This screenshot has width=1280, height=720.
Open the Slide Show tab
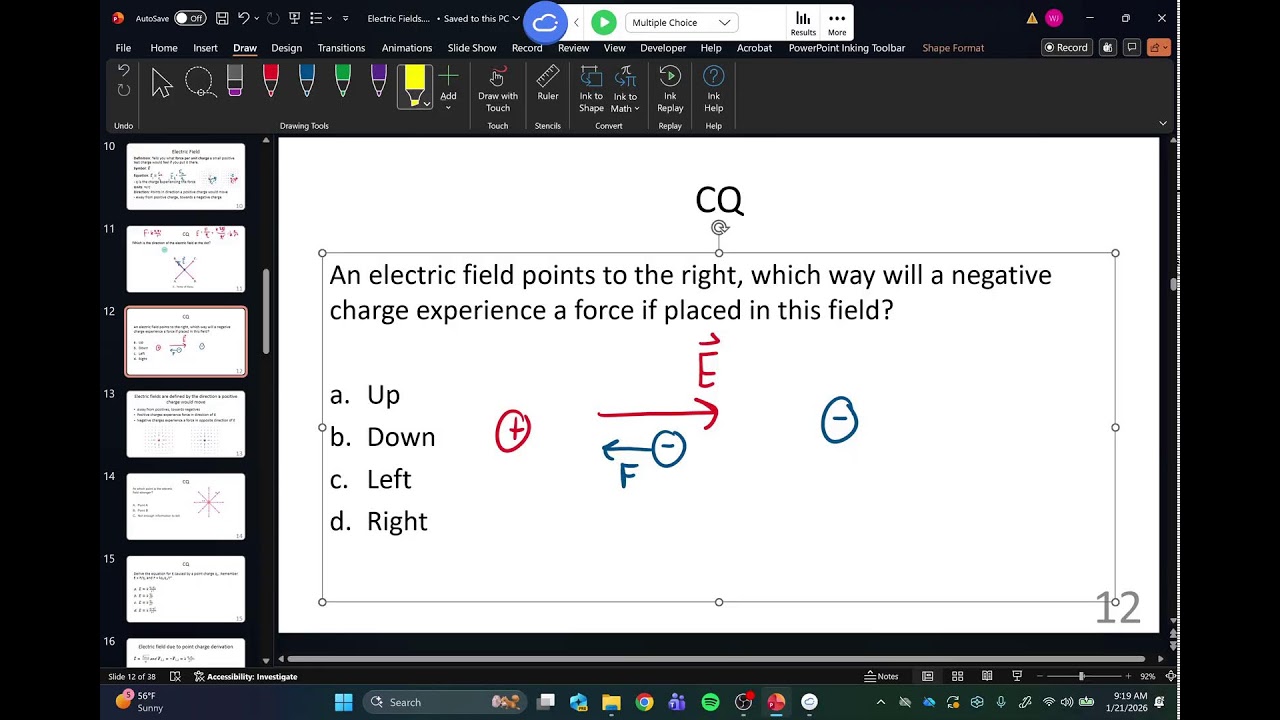(472, 48)
